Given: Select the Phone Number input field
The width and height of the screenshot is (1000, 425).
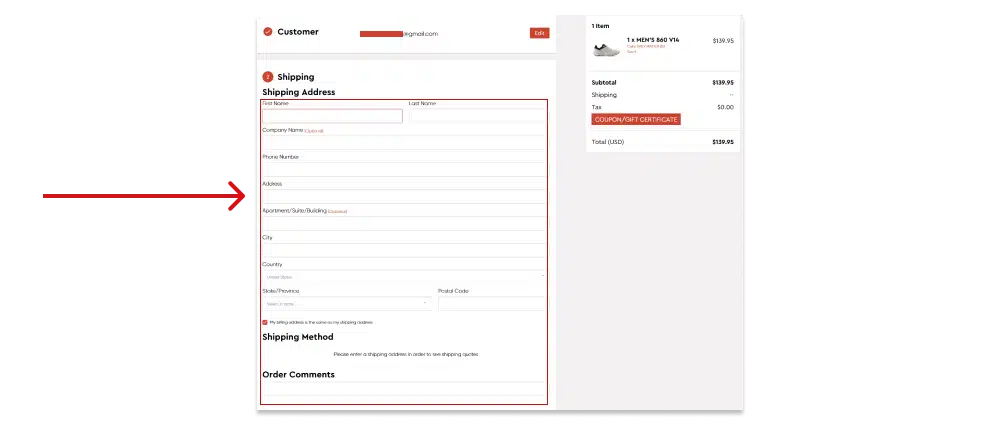Looking at the screenshot, I should (x=404, y=169).
